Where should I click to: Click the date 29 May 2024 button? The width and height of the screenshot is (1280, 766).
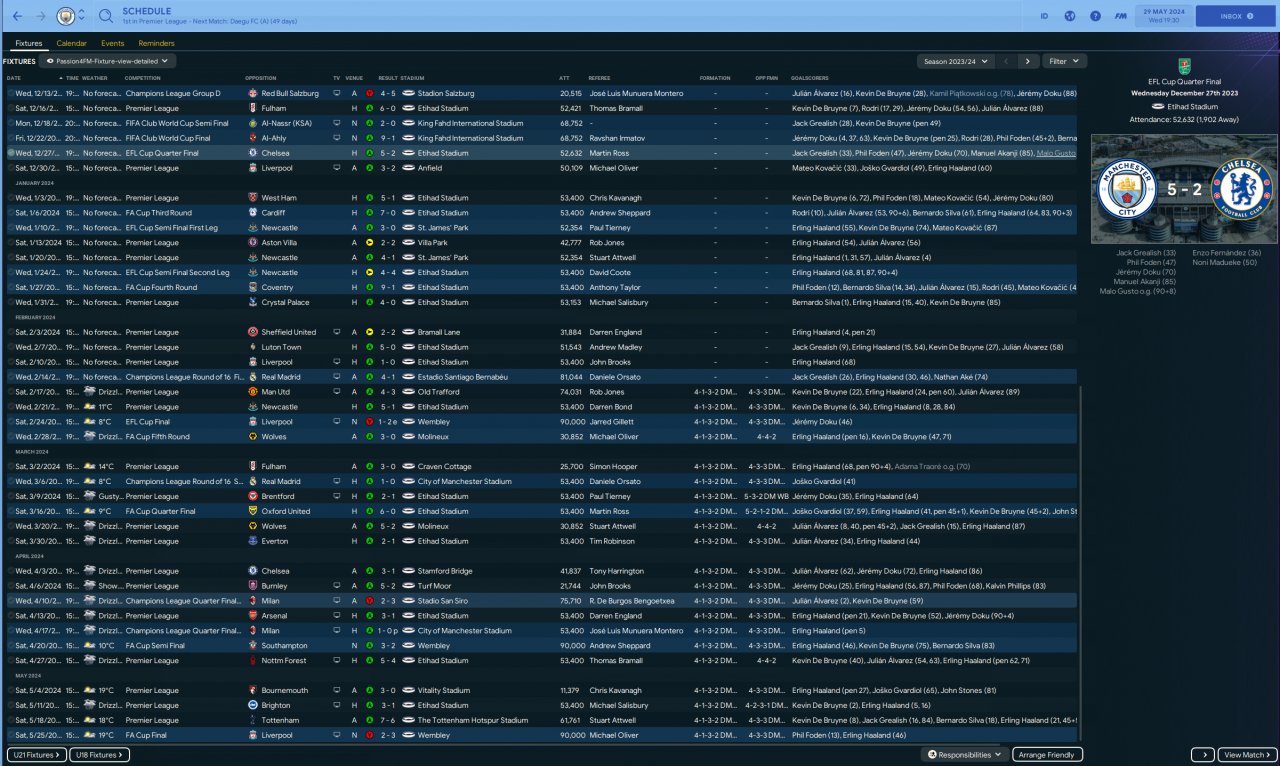click(1163, 16)
